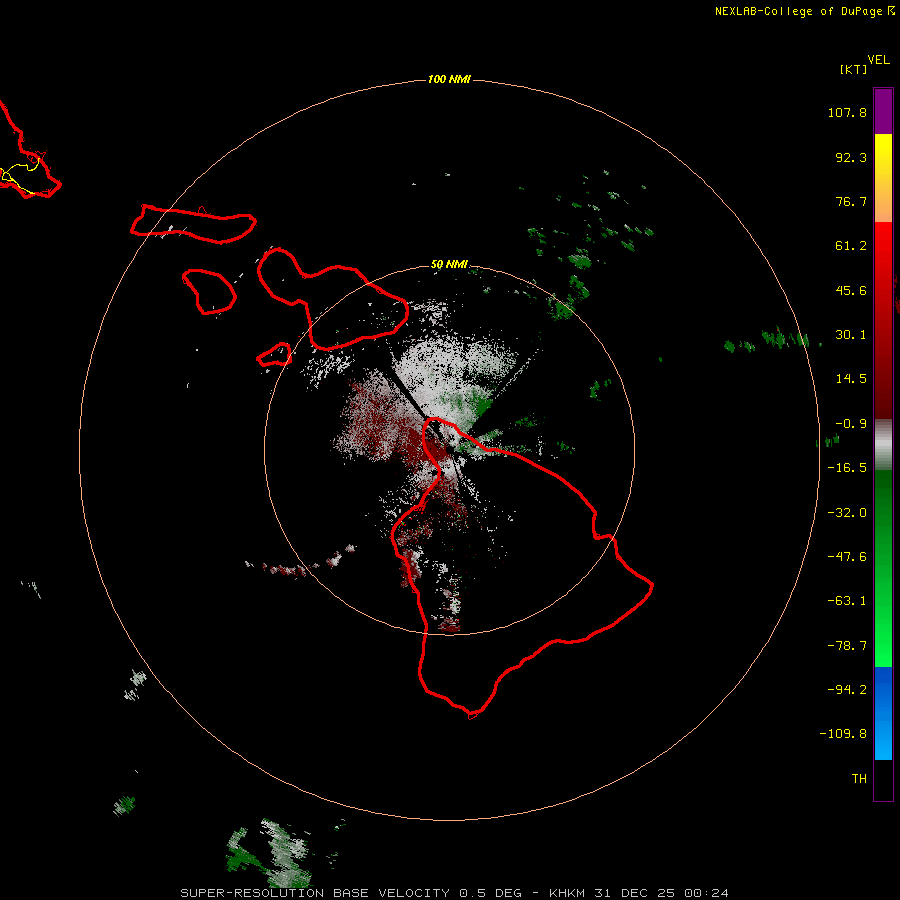
Task: Click the 50 NMI range ring label
Action: pos(449,265)
